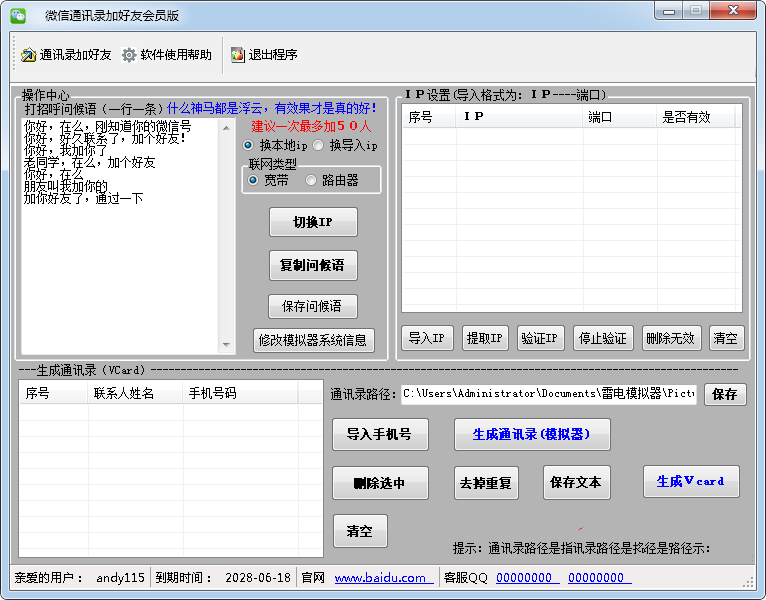Image resolution: width=766 pixels, height=600 pixels.
Task: Minimize the window
Action: [669, 11]
